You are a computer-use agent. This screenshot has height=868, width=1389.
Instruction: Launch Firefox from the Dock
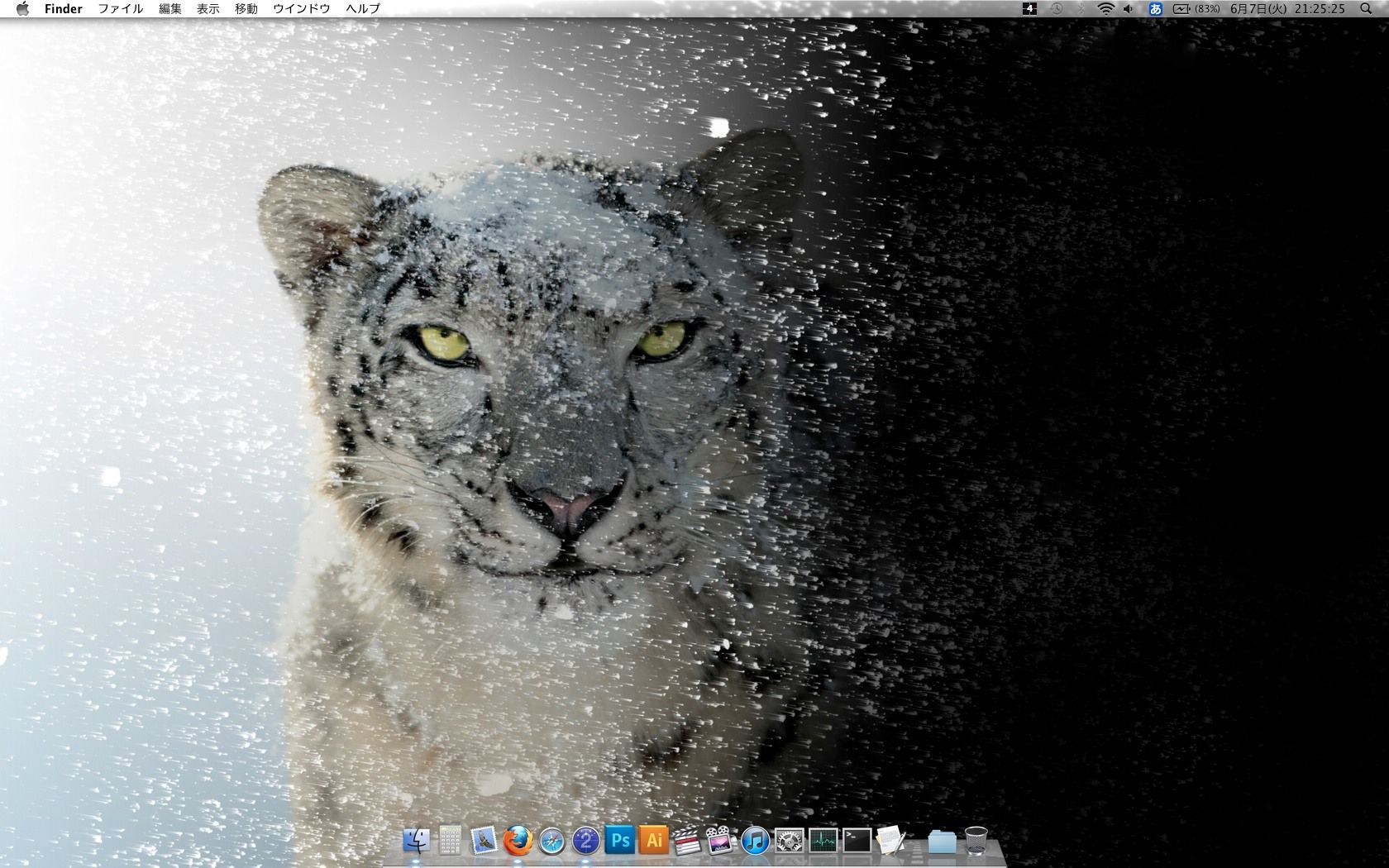tap(518, 841)
